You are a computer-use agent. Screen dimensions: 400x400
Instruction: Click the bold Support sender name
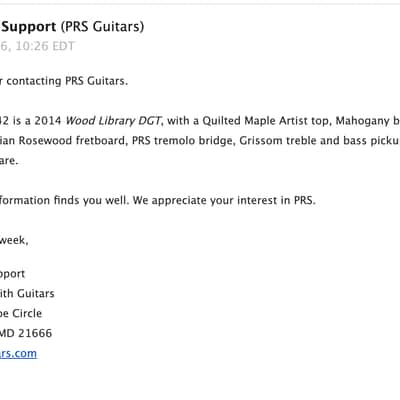coord(29,27)
